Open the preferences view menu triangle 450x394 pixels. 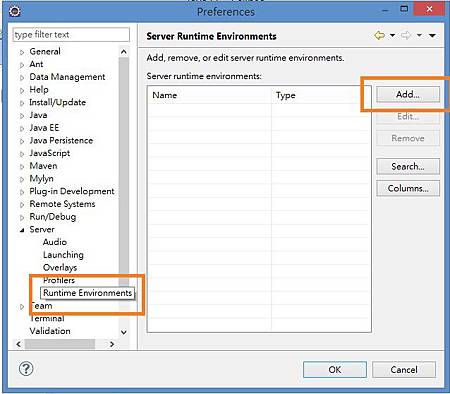[x=432, y=35]
